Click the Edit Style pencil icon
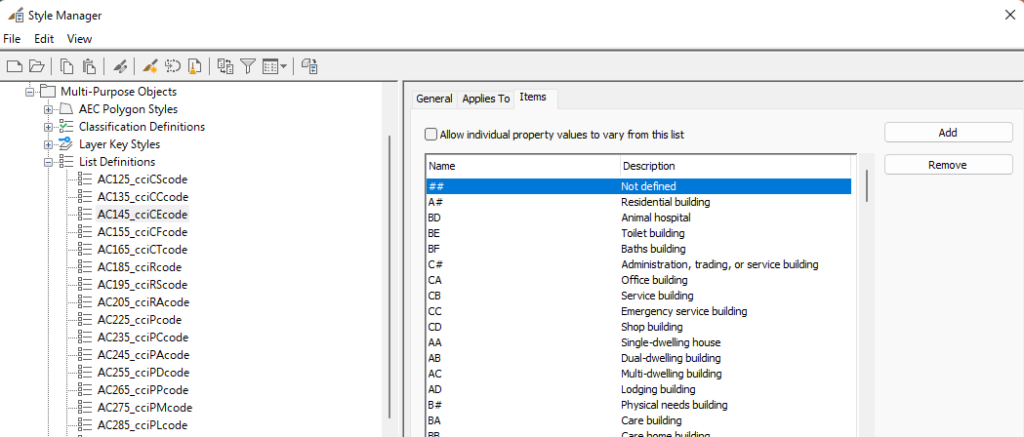1024x437 pixels. click(x=119, y=66)
